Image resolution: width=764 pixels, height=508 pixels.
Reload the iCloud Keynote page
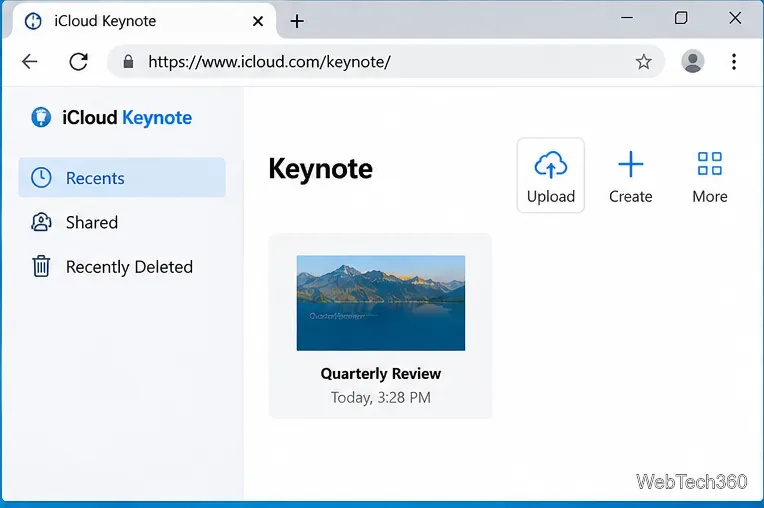click(78, 61)
